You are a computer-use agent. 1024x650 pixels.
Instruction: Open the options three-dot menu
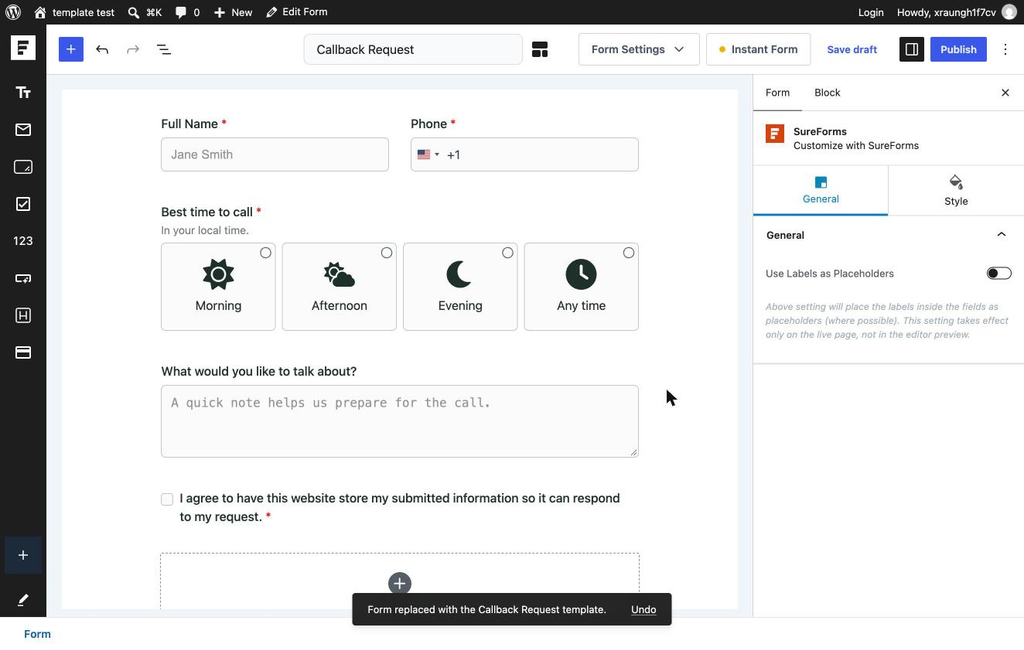click(x=1005, y=50)
